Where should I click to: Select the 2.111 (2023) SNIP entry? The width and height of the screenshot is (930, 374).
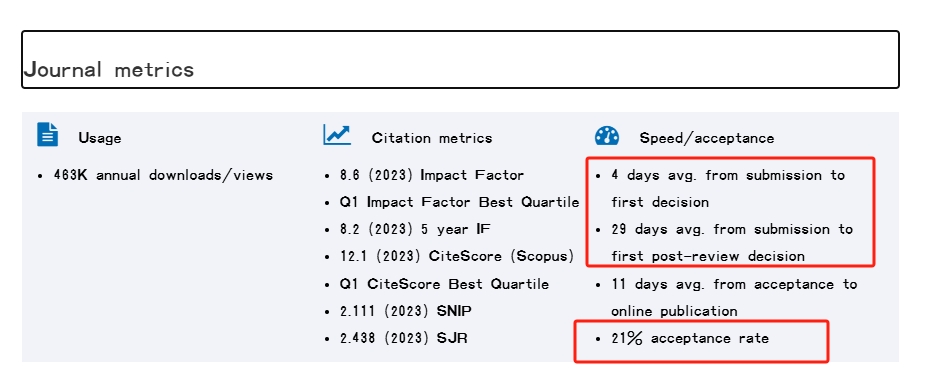click(406, 311)
